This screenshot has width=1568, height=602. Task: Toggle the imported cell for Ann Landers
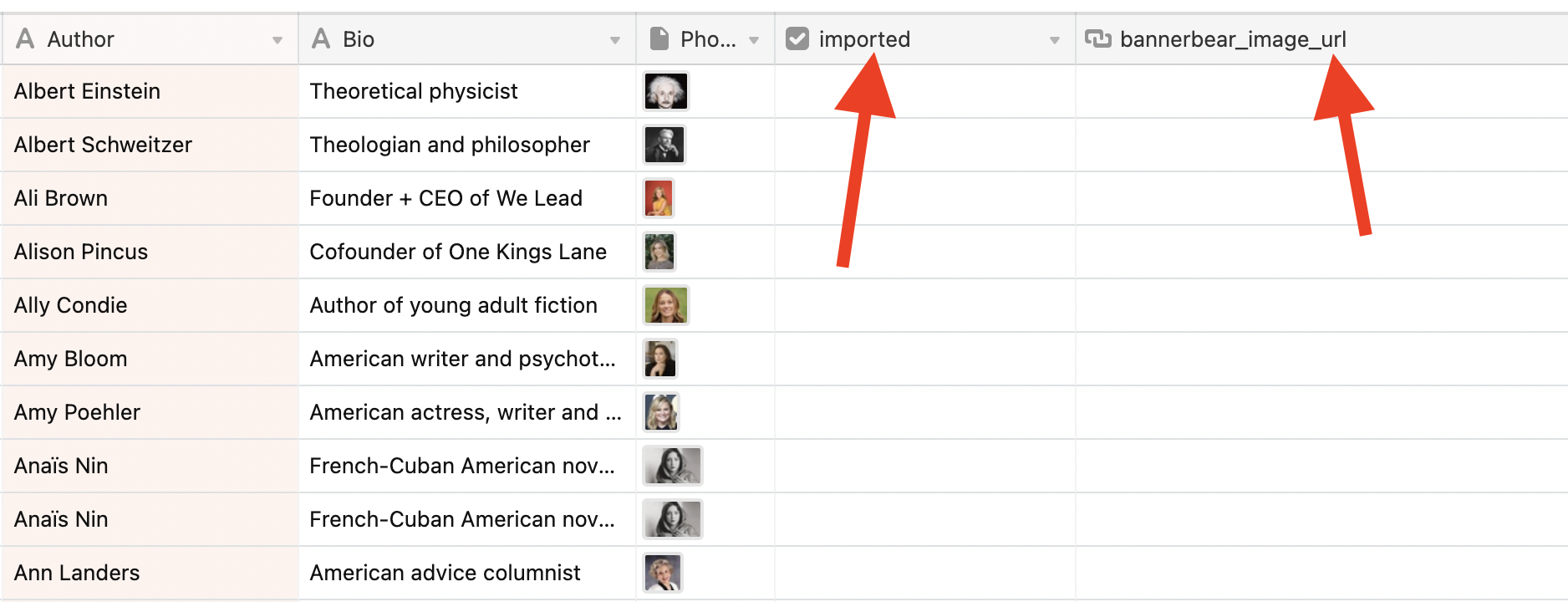coord(924,573)
